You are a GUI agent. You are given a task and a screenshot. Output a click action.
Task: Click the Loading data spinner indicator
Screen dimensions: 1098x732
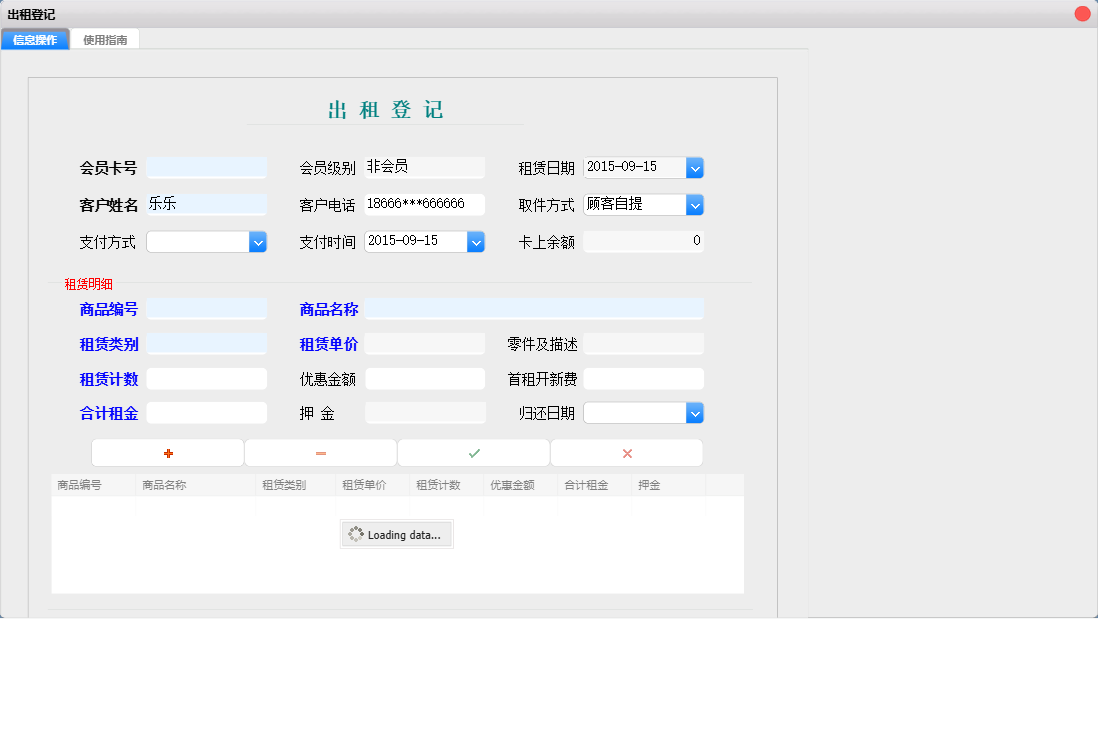click(x=396, y=533)
